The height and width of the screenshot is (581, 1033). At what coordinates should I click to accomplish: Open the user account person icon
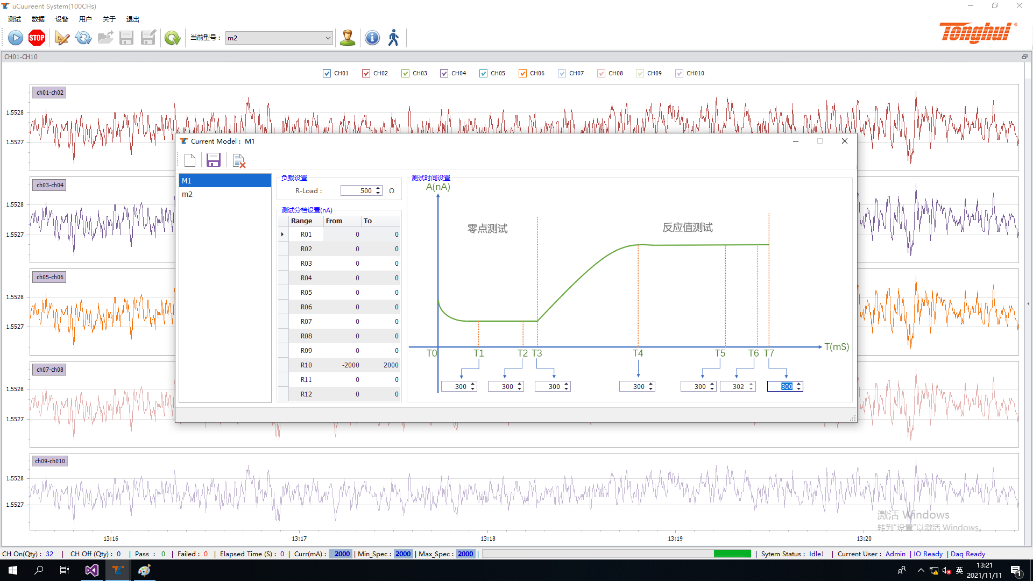tap(347, 38)
